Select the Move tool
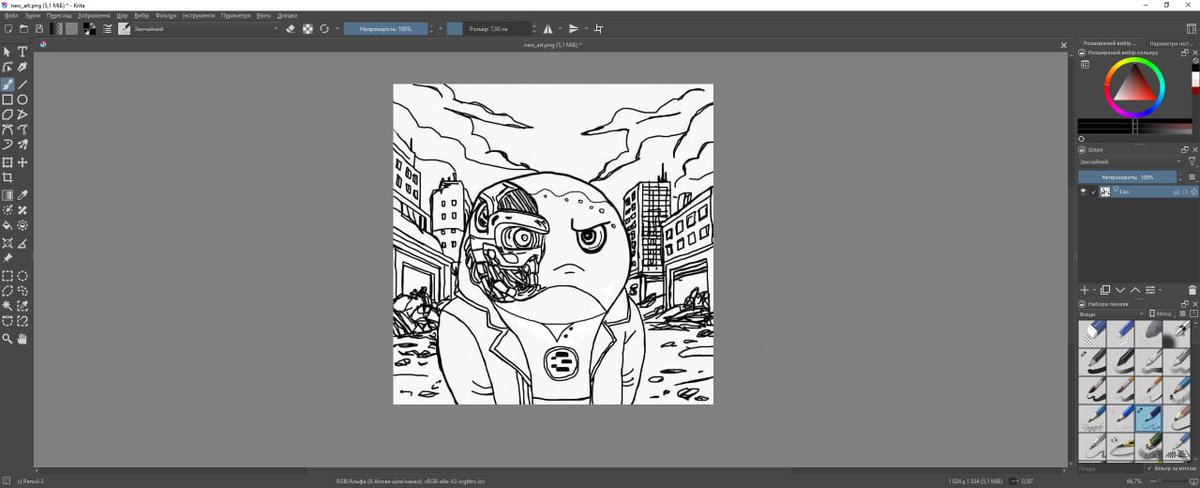 point(22,162)
